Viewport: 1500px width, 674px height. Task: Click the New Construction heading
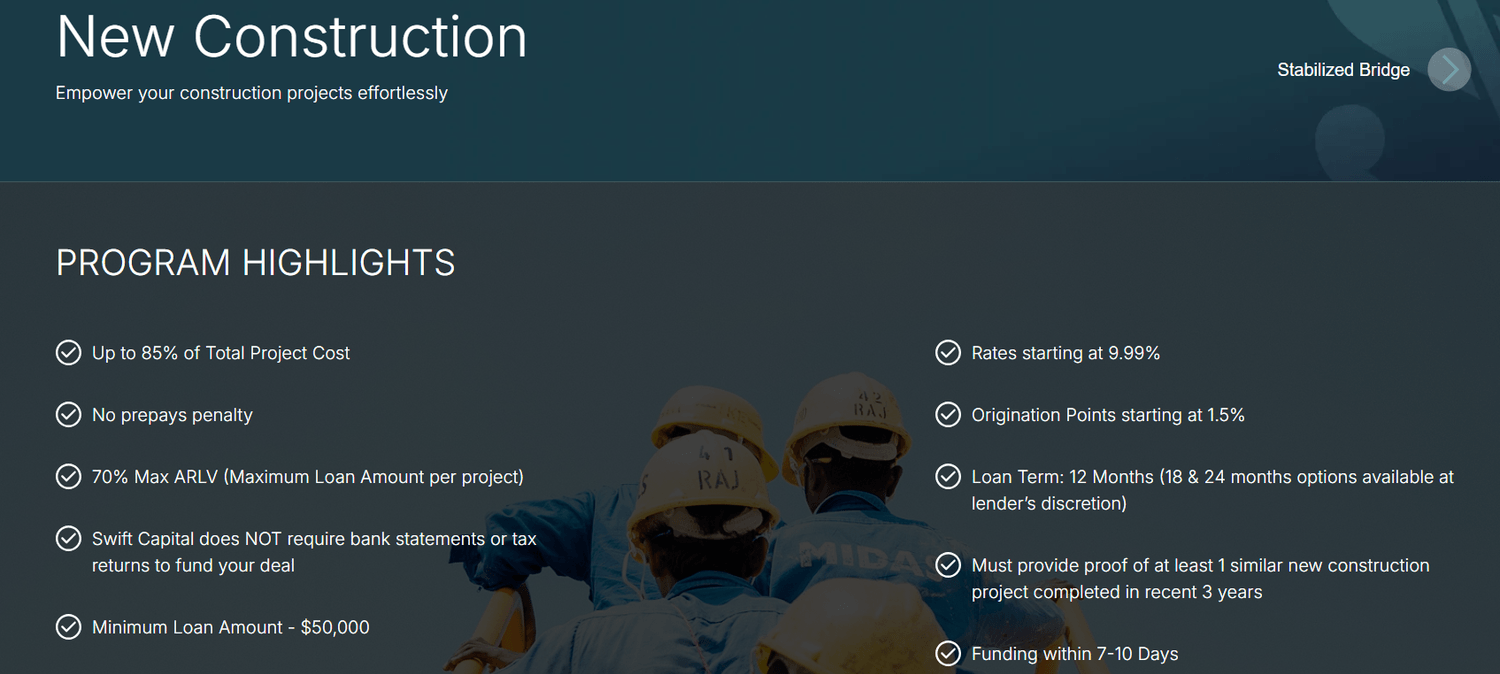click(x=291, y=37)
